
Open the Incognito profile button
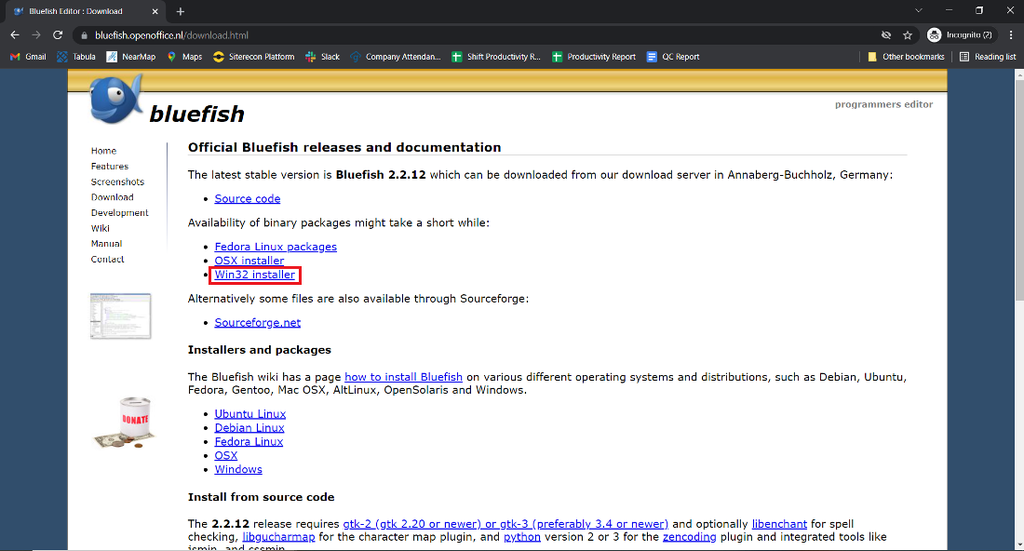(961, 35)
